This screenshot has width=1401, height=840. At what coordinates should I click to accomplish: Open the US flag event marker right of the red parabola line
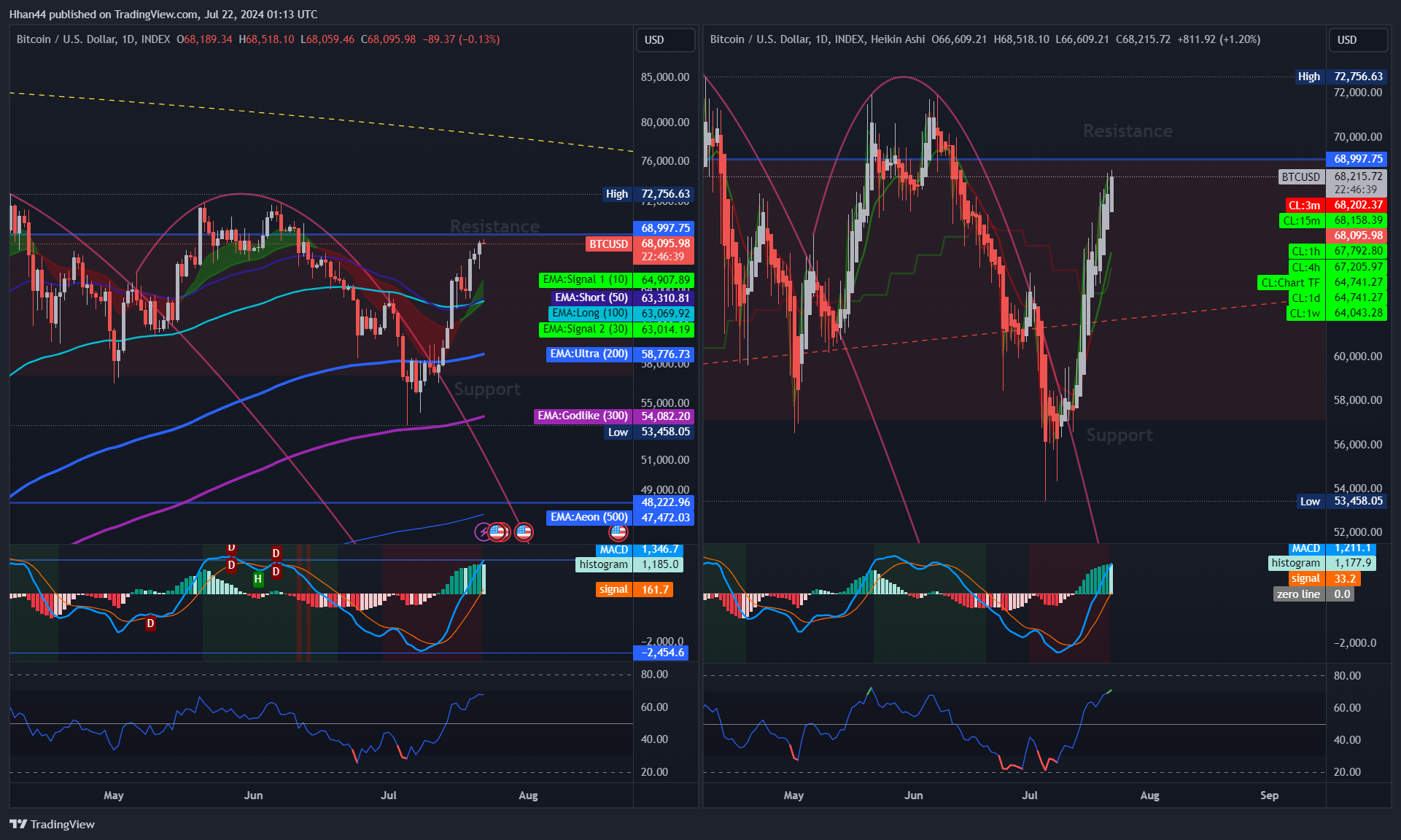(524, 532)
